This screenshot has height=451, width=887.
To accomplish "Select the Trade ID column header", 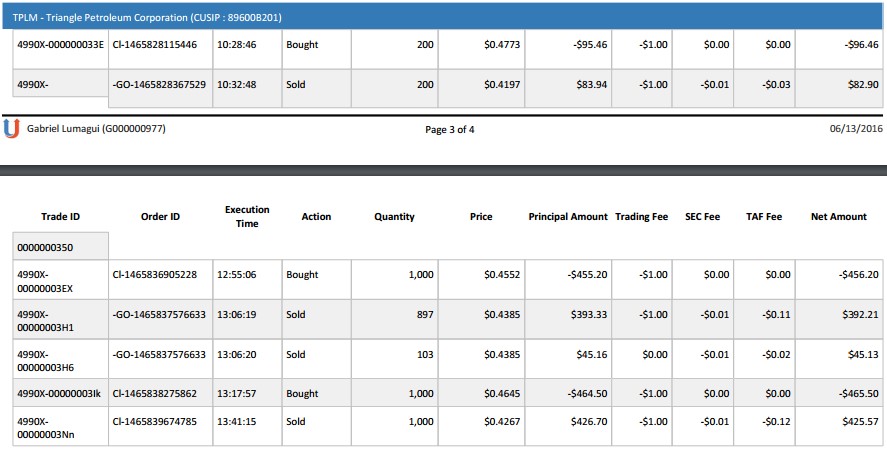I will 60,217.
